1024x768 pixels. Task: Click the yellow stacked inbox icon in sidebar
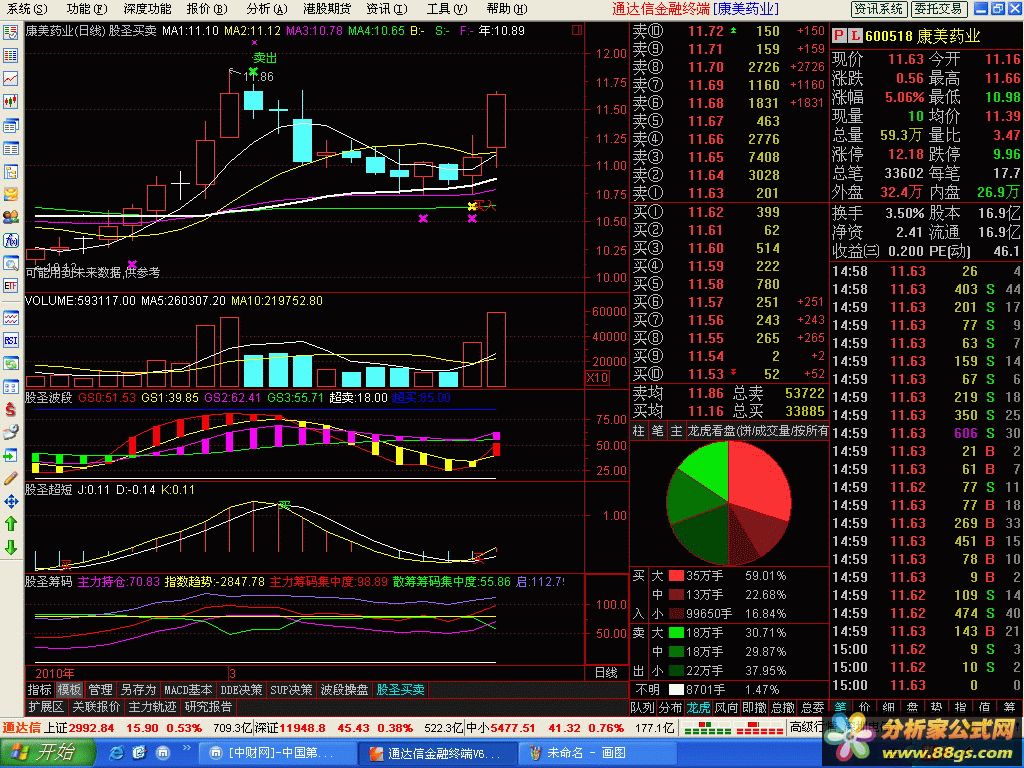click(x=11, y=195)
